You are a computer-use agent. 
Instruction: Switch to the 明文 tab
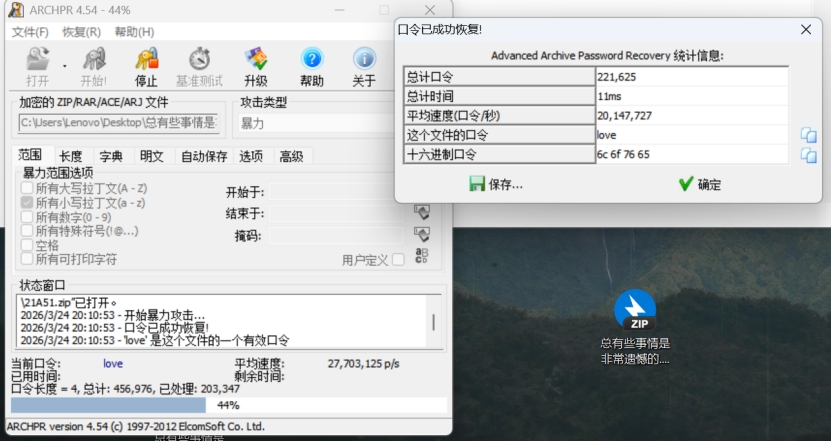click(x=152, y=156)
